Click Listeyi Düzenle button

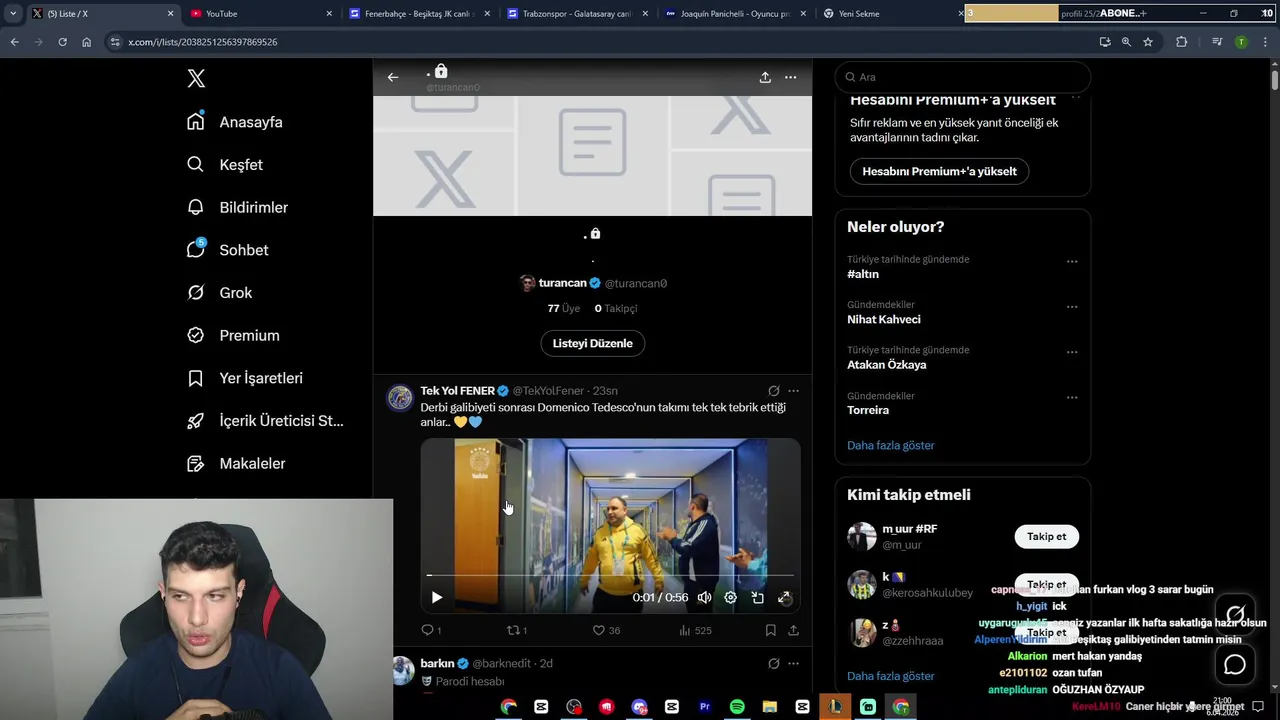coord(593,343)
